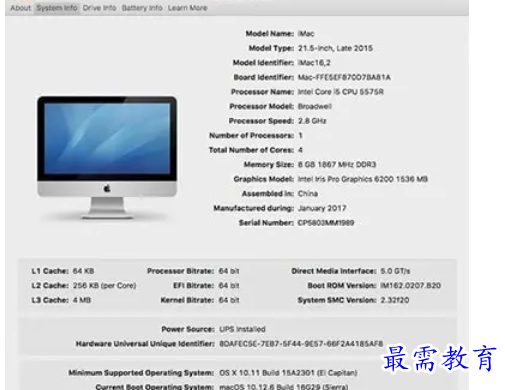The image size is (505, 390).
Task: Go to the Learn More tab
Action: [x=188, y=8]
